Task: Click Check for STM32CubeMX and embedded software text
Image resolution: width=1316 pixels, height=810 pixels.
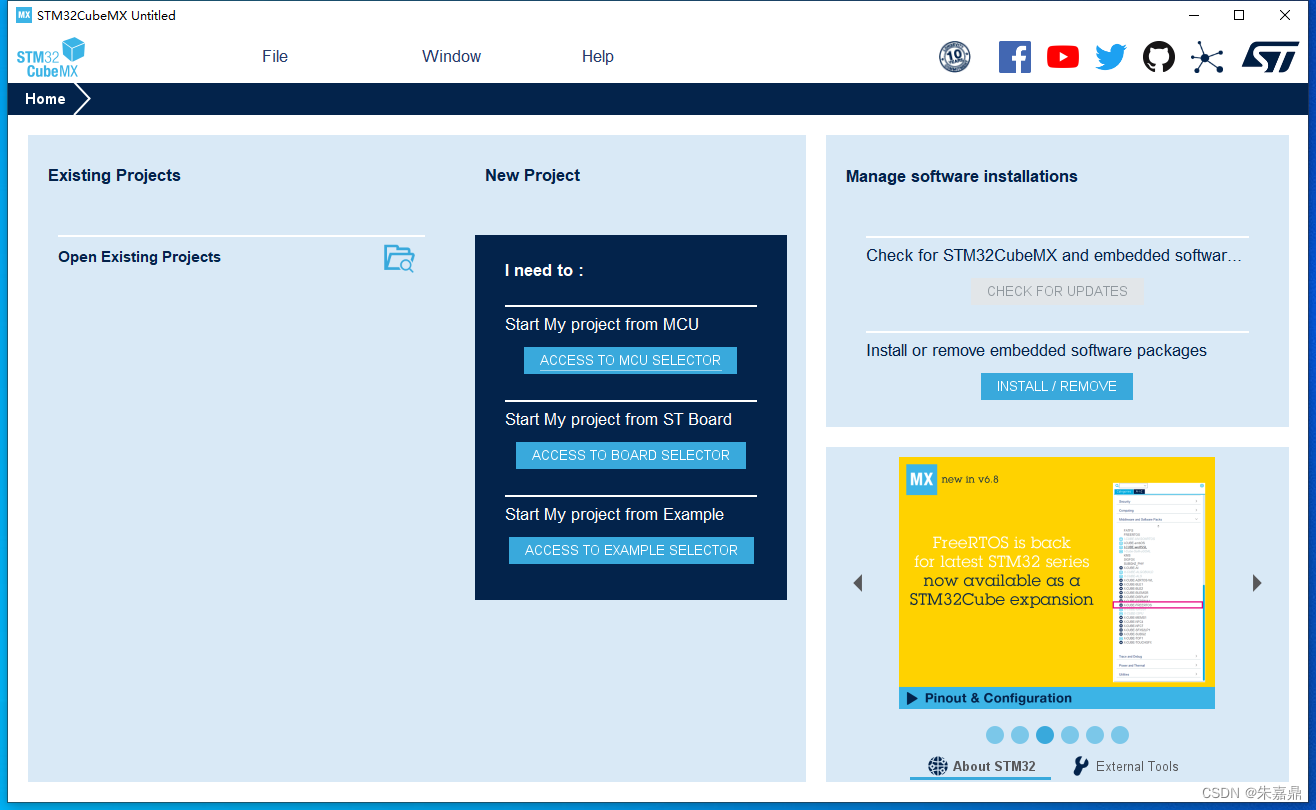Action: [1054, 255]
